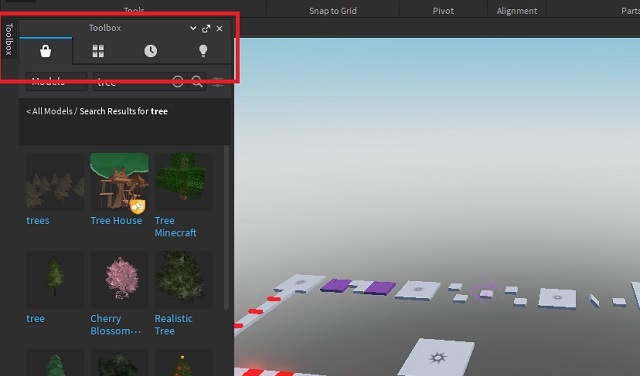The width and height of the screenshot is (640, 376).
Task: Click the singular tree name link
Action: pyautogui.click(x=36, y=318)
